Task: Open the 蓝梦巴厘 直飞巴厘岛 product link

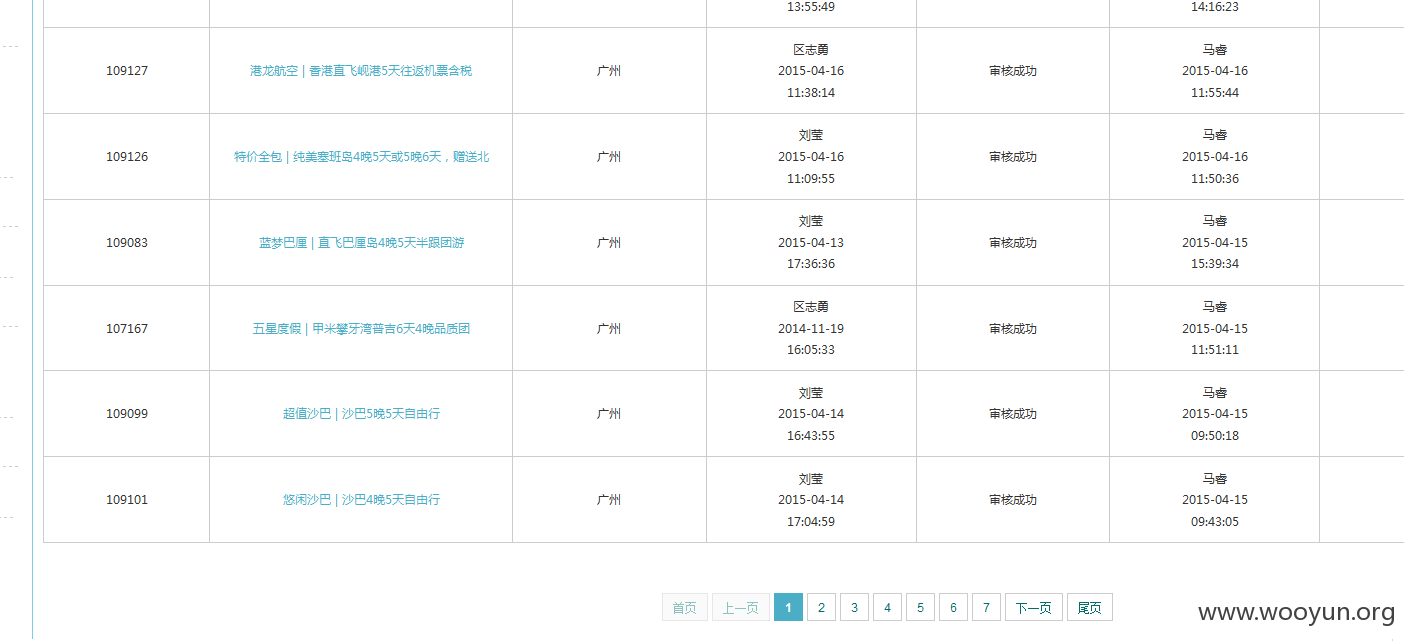Action: pyautogui.click(x=361, y=243)
